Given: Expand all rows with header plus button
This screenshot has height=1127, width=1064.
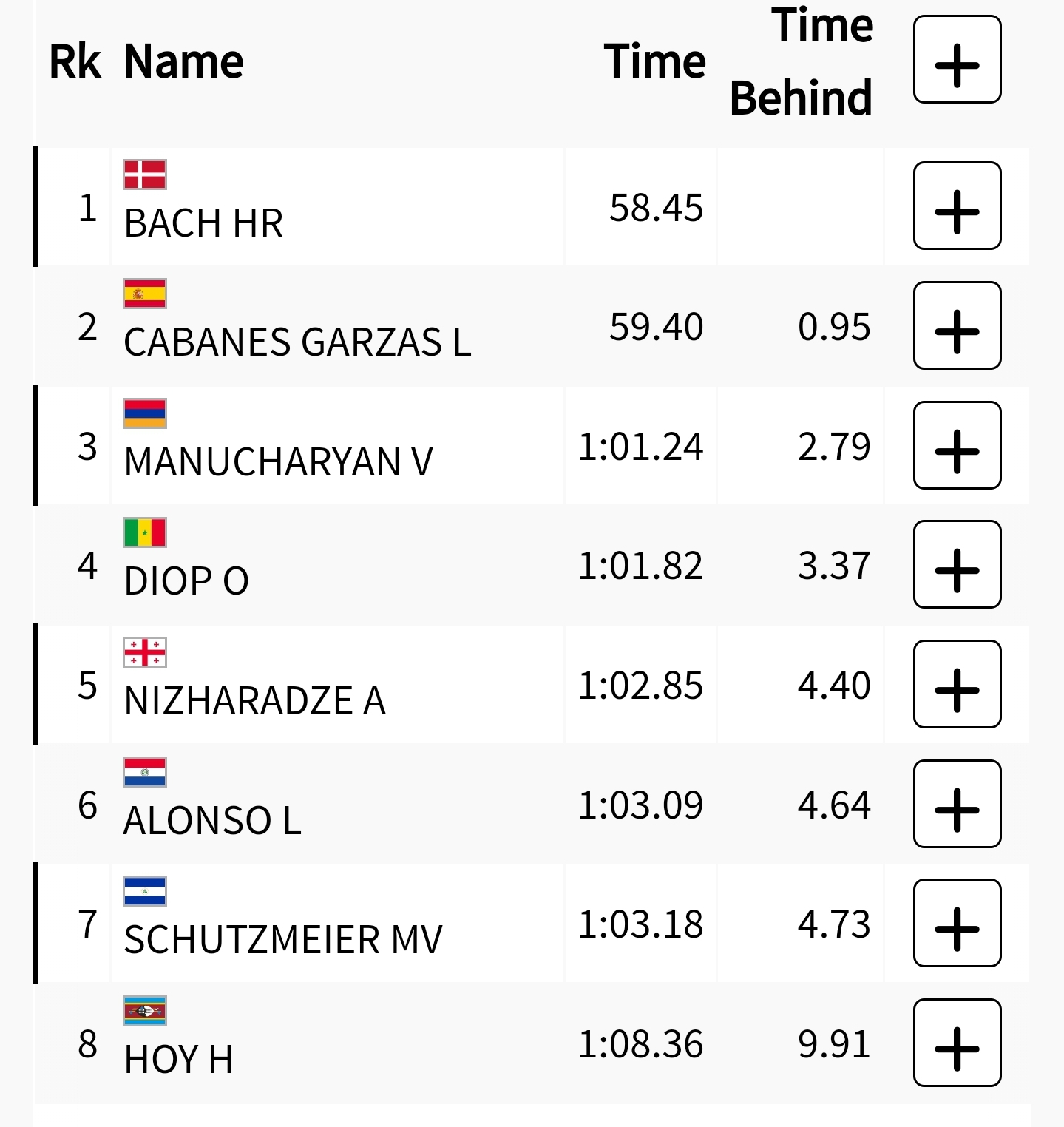Looking at the screenshot, I should pos(957,60).
